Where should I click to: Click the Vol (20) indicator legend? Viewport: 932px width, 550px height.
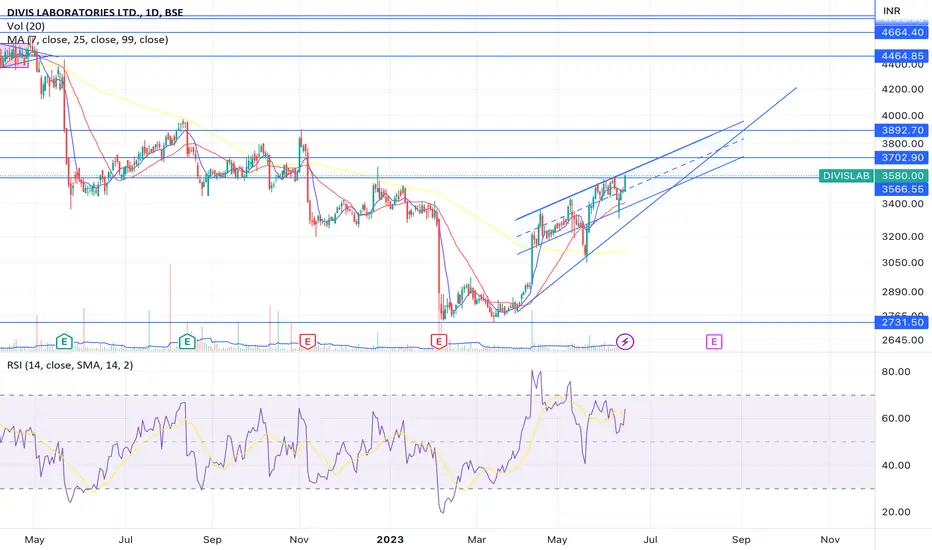(x=26, y=26)
